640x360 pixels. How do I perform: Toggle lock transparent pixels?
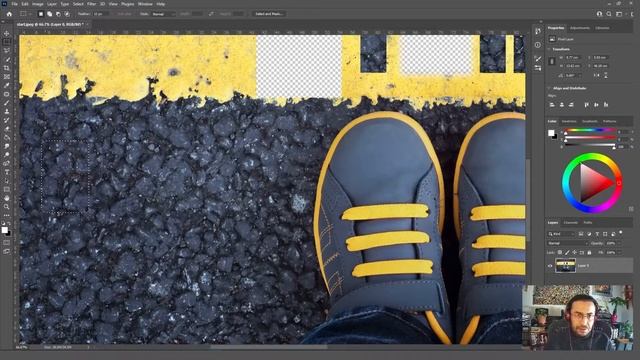tap(560, 253)
